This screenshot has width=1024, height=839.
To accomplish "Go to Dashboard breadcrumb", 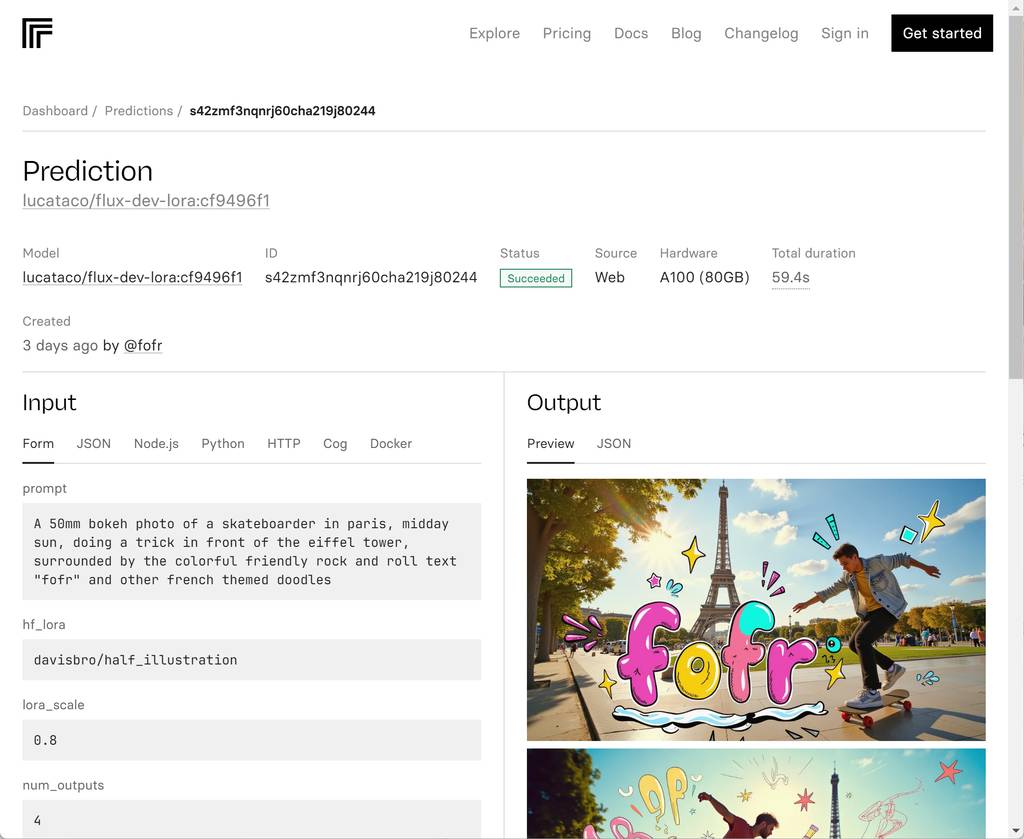I will point(55,111).
